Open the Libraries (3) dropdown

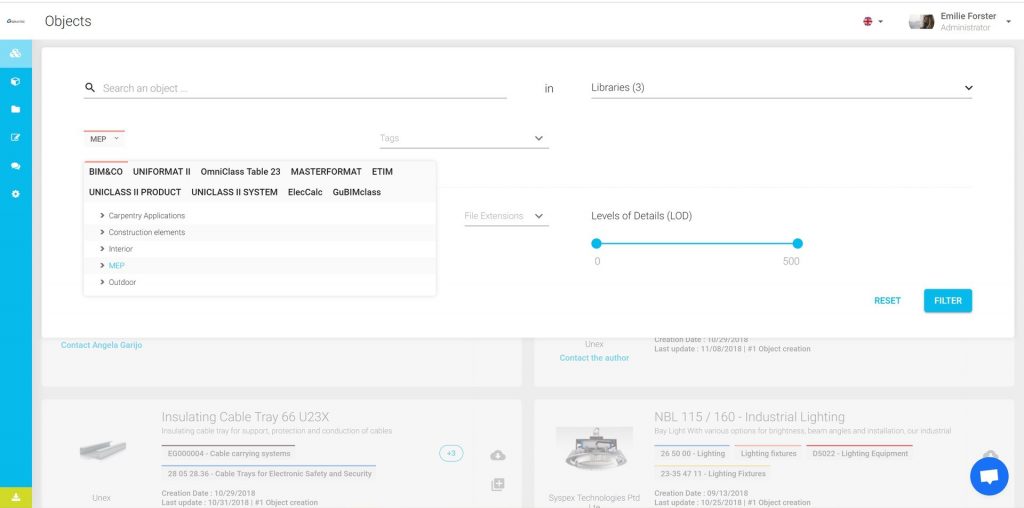tap(781, 88)
